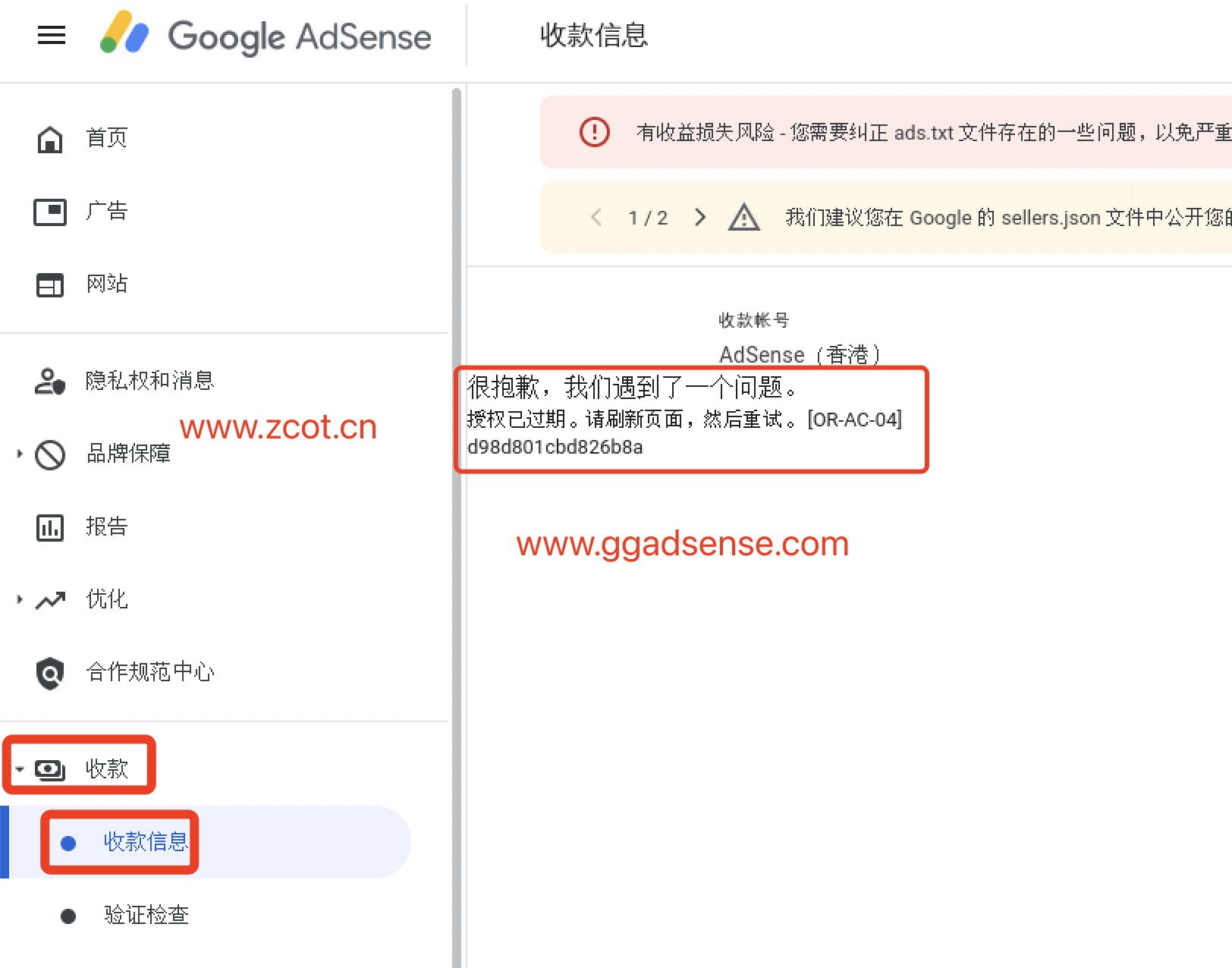Screen dimensions: 1232x968
Task: Click the red error icon in ads.txt alert
Action: click(594, 132)
